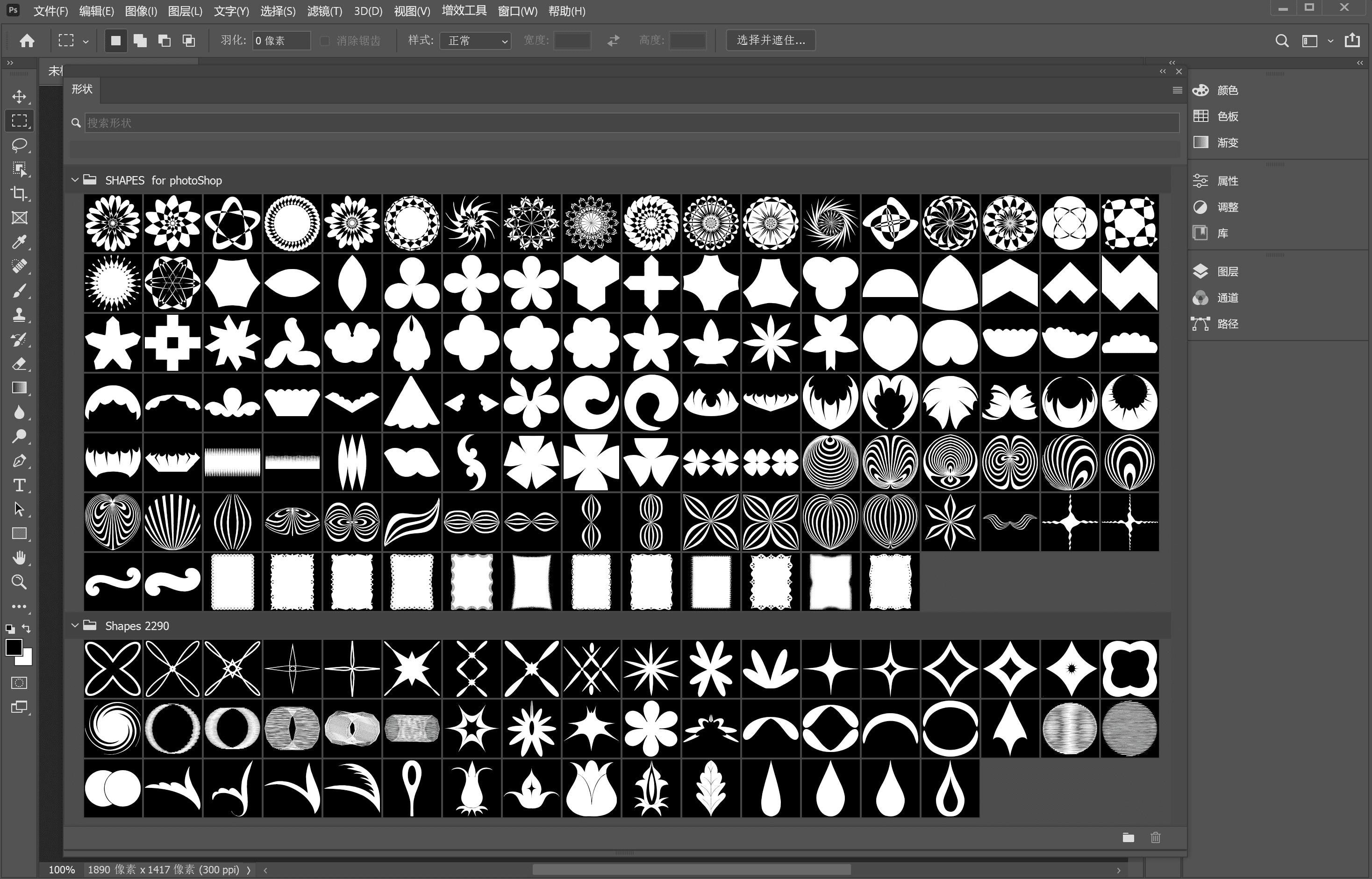Click the delete shape trash icon

coord(1156,837)
